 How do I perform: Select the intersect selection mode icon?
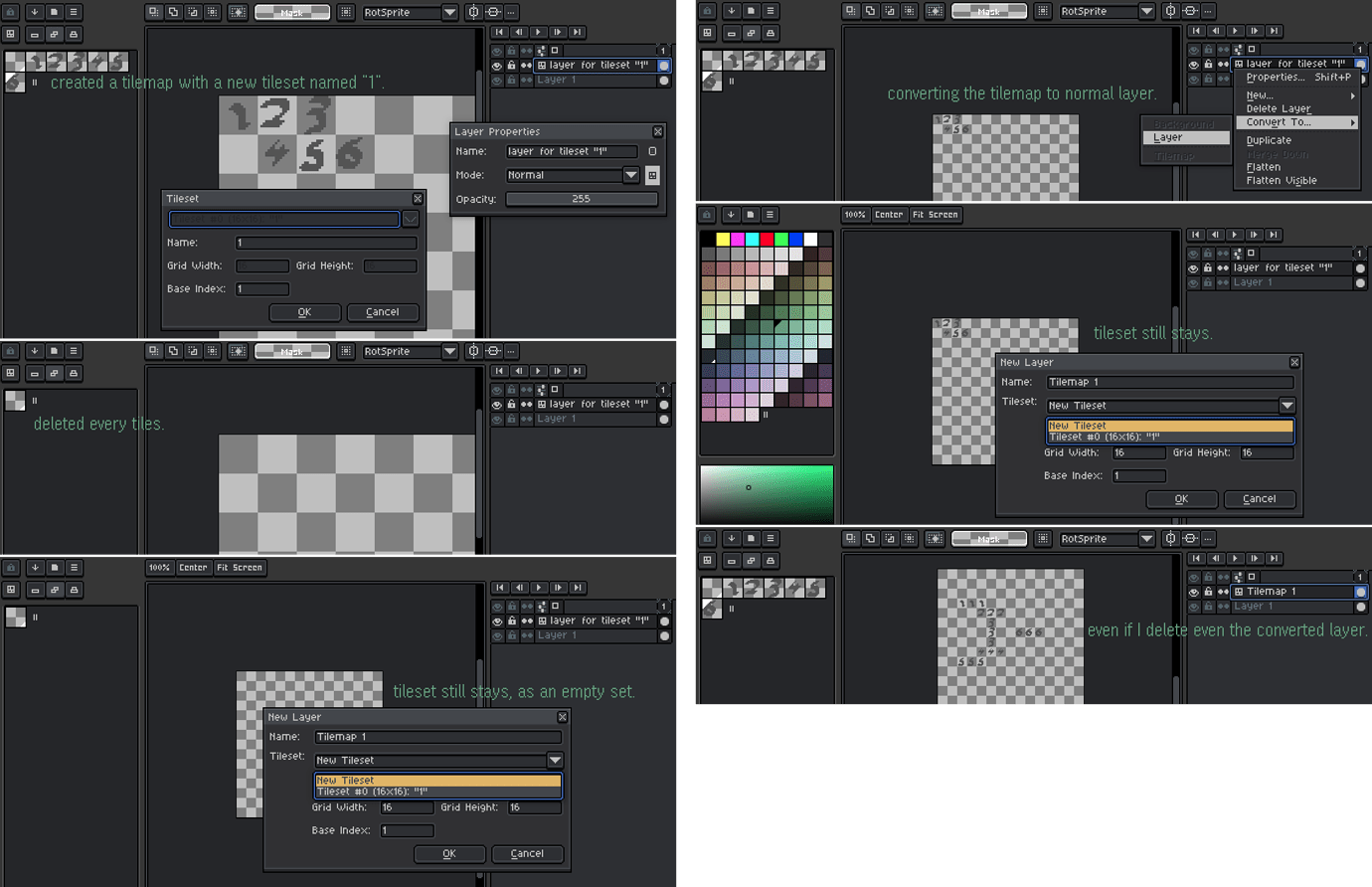[212, 11]
